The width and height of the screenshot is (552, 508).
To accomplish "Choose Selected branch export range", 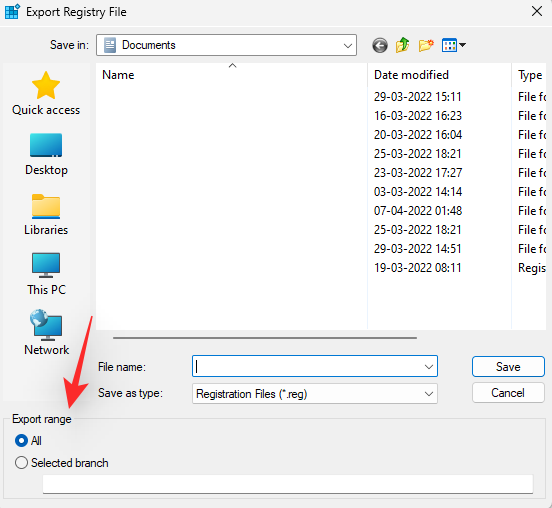I will [x=62, y=463].
